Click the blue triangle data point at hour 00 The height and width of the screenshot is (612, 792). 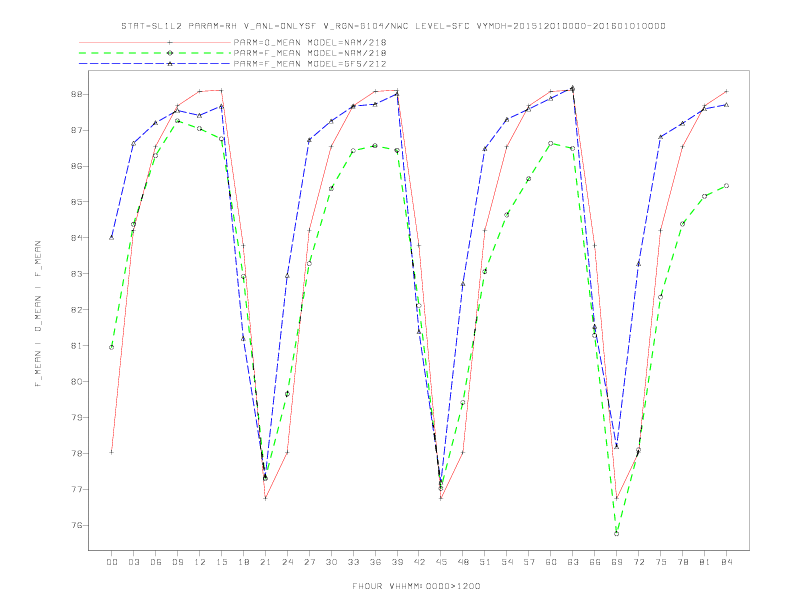coord(112,237)
